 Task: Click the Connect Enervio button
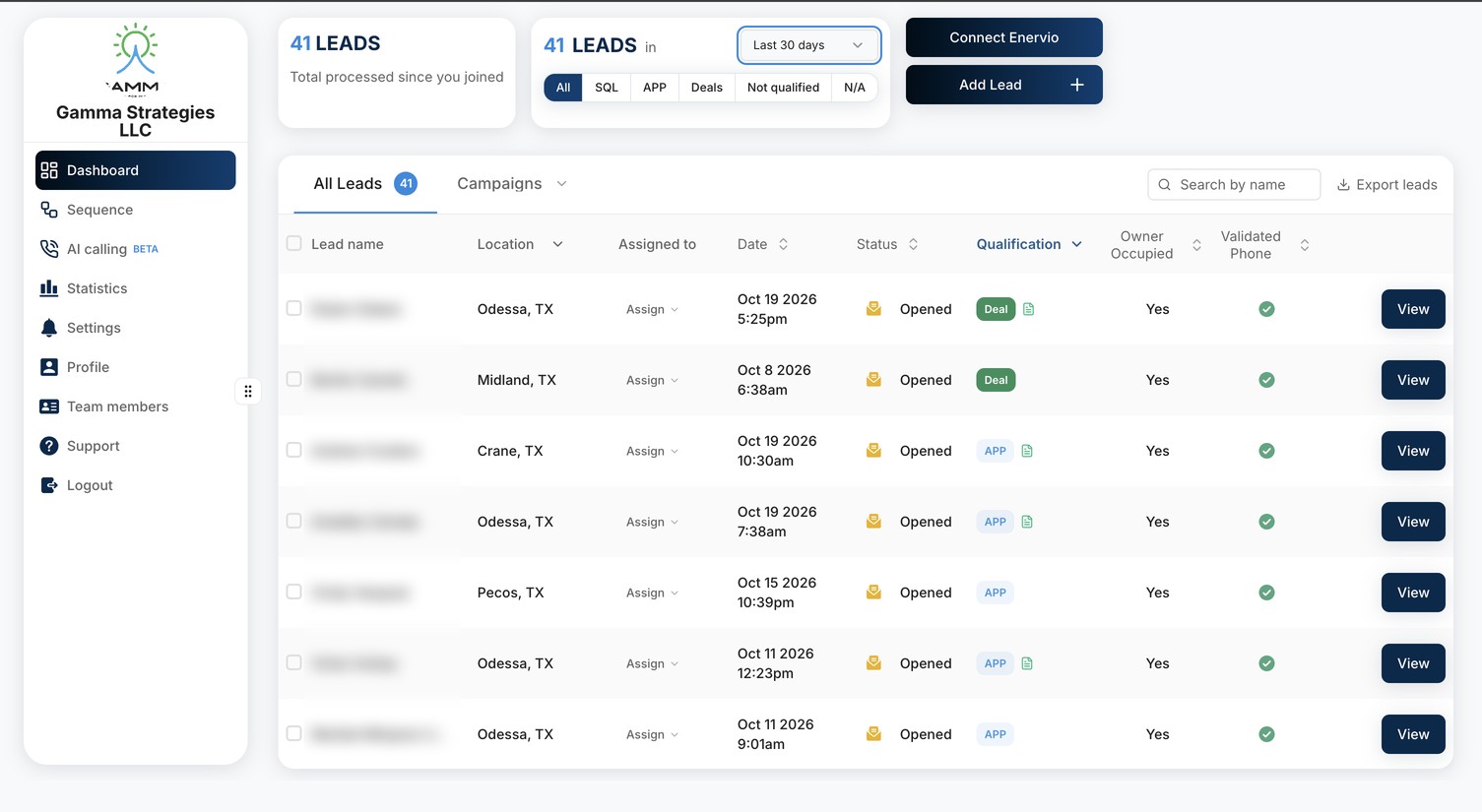[x=1003, y=37]
